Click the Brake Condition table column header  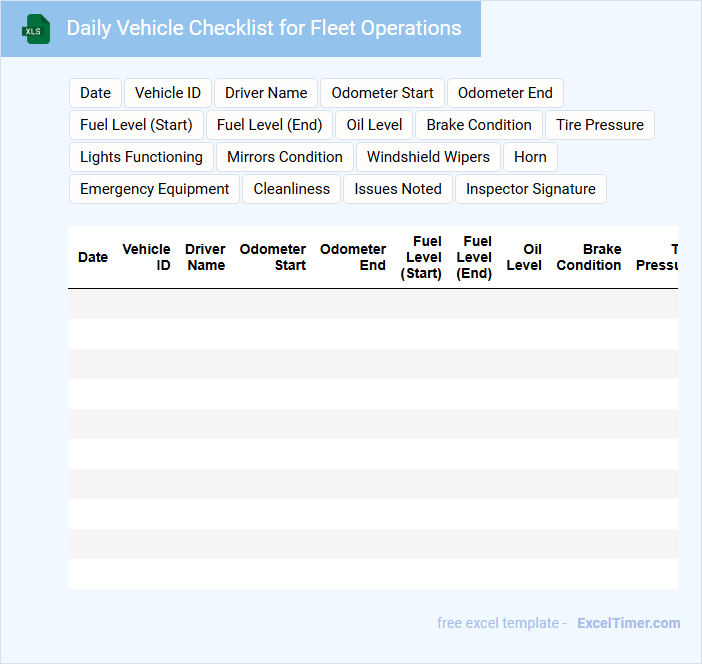589,257
